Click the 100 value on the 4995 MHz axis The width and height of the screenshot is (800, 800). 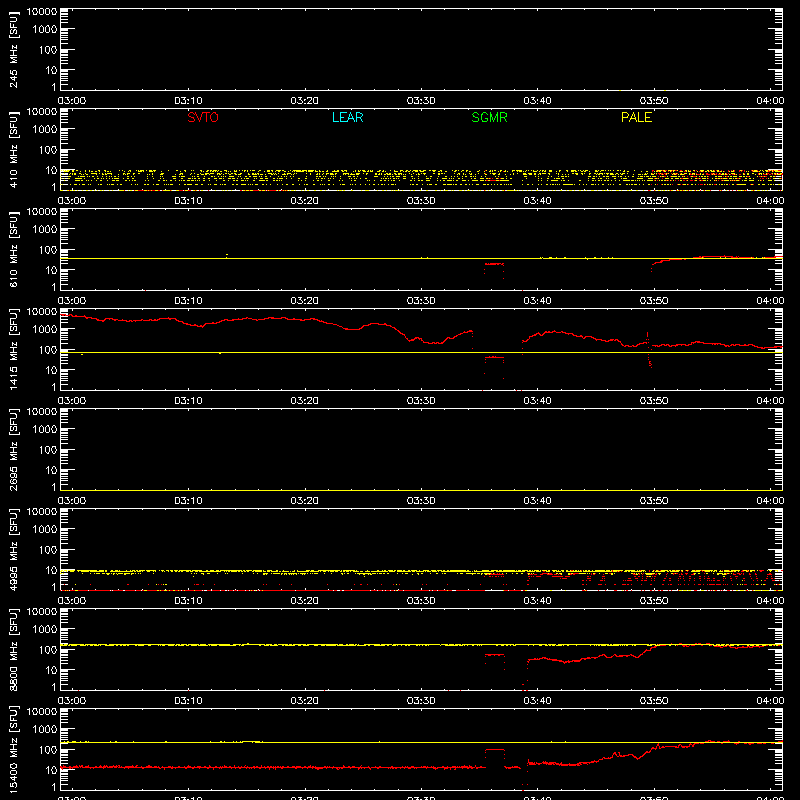click(48, 550)
